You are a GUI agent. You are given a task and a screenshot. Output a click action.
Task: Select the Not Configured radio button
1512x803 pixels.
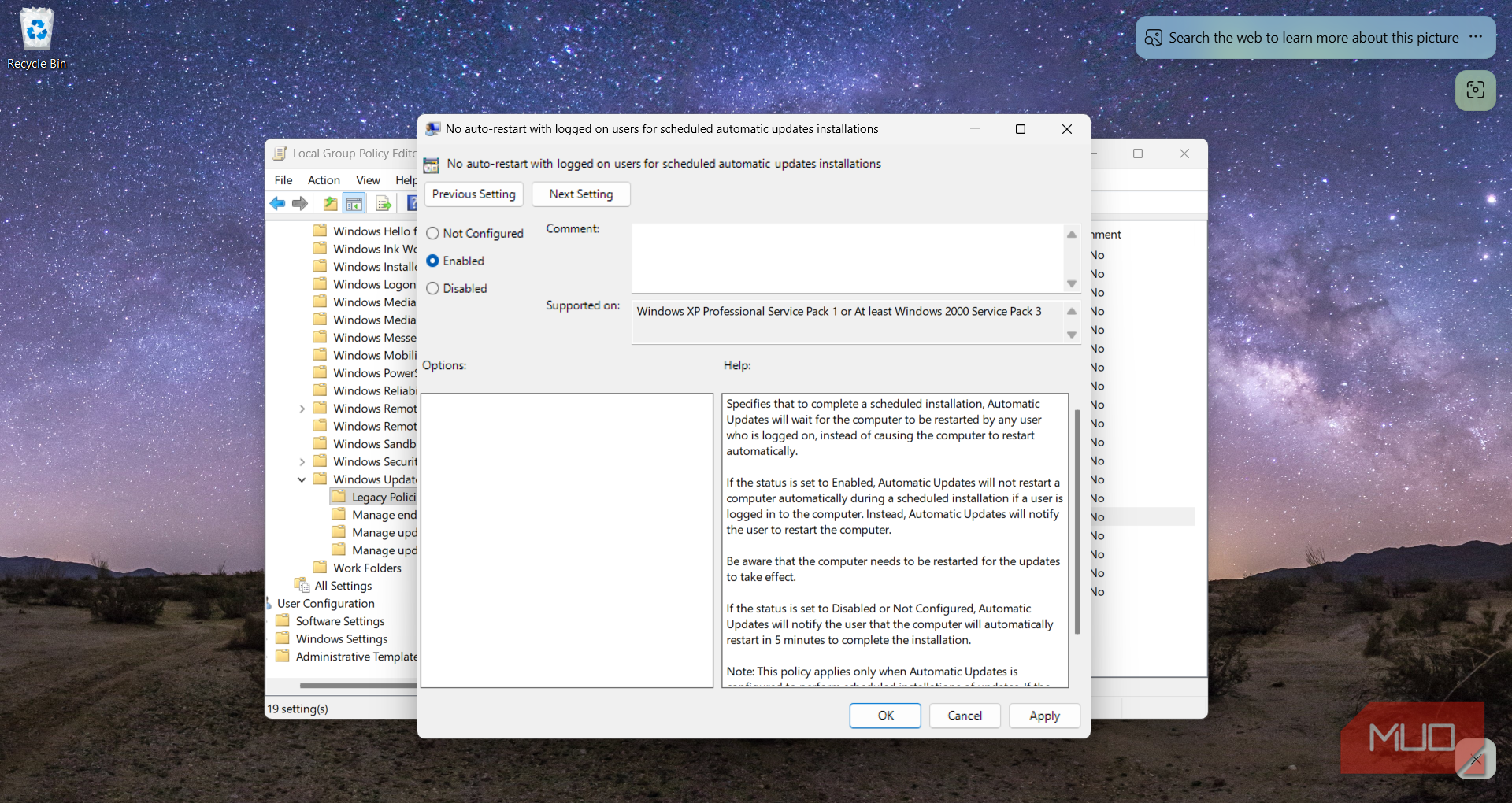click(432, 233)
